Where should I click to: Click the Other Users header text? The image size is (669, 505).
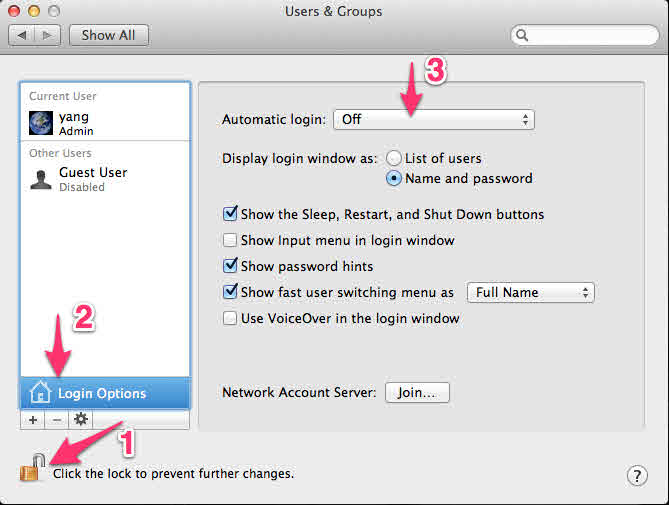tap(60, 153)
